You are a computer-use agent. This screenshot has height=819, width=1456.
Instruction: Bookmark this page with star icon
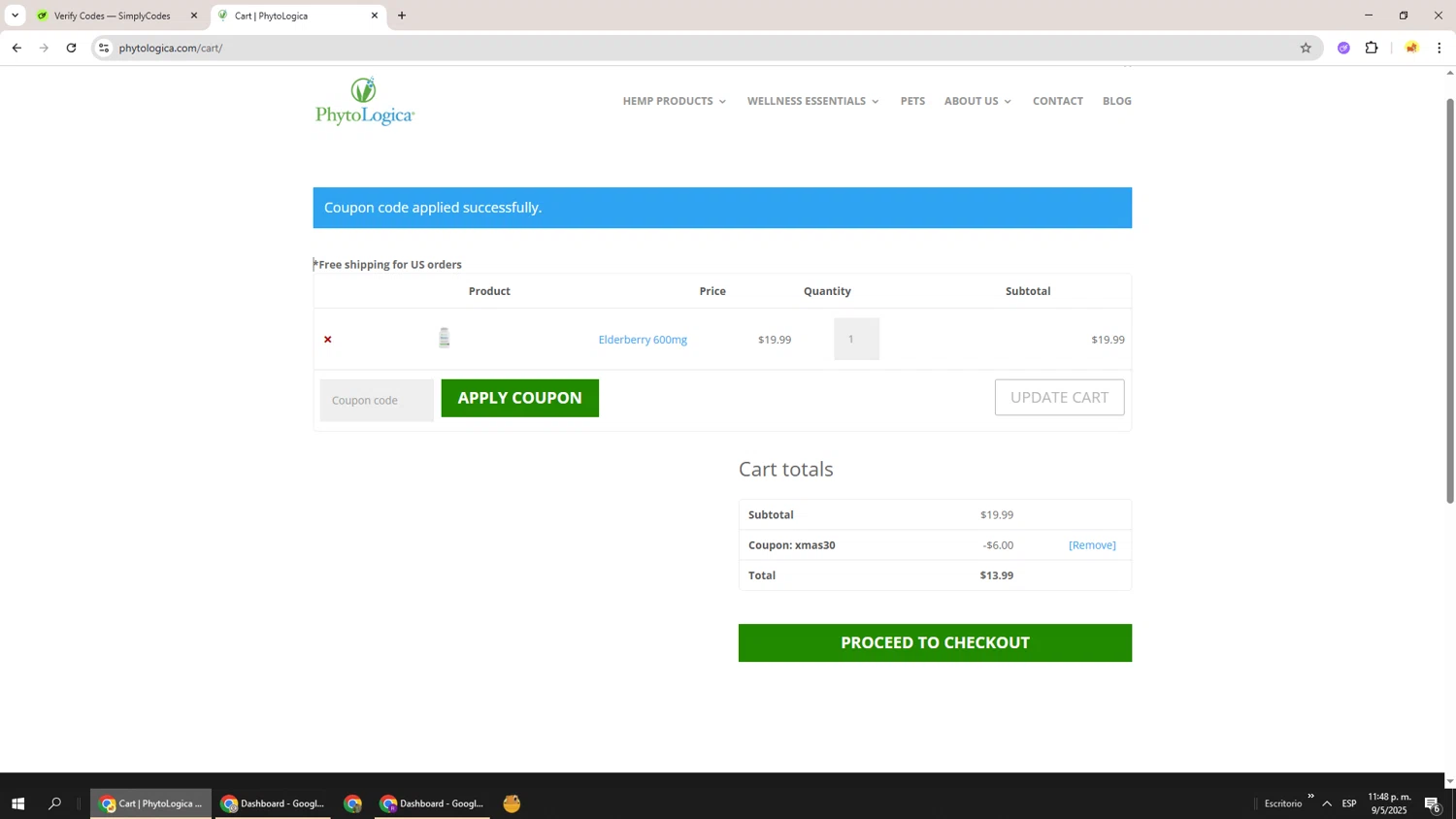[x=1306, y=48]
